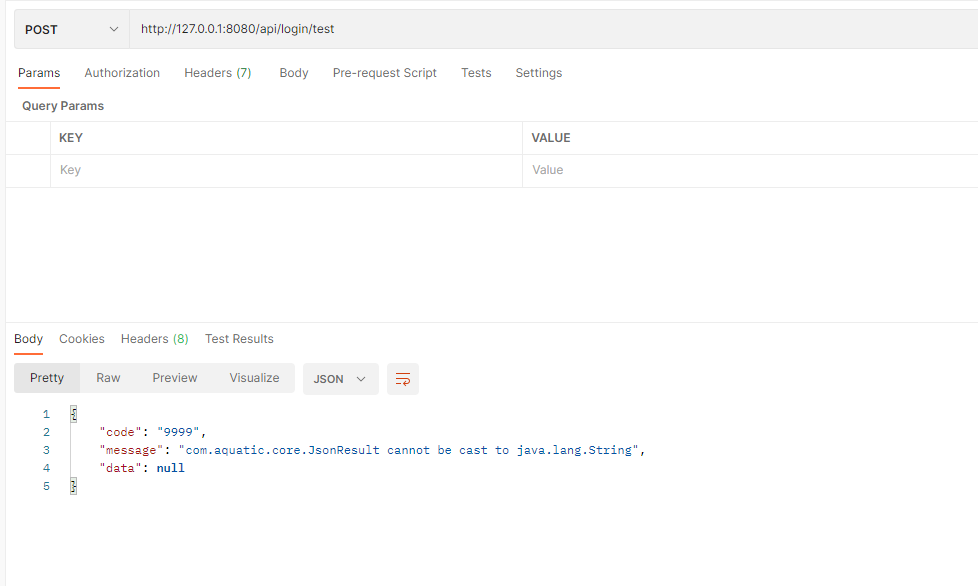Open the response Cookies tab
The width and height of the screenshot is (978, 586).
click(x=82, y=339)
